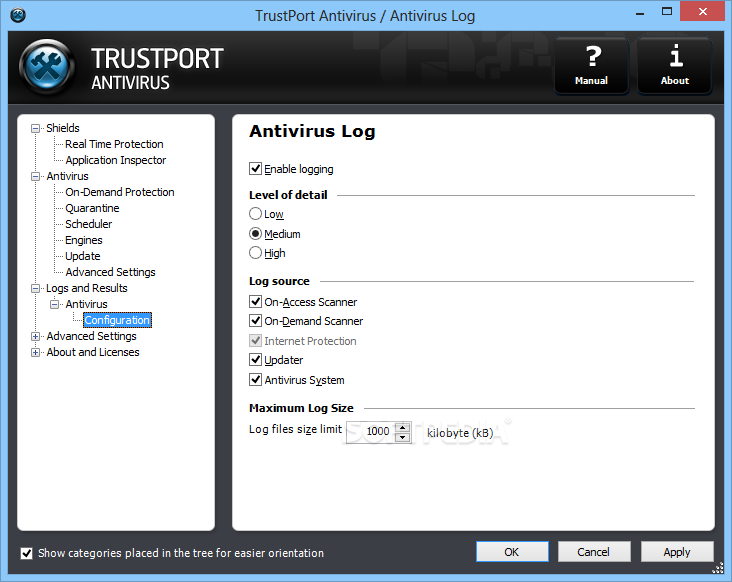Select the Configuration tree item
This screenshot has width=732, height=582.
pyautogui.click(x=117, y=320)
